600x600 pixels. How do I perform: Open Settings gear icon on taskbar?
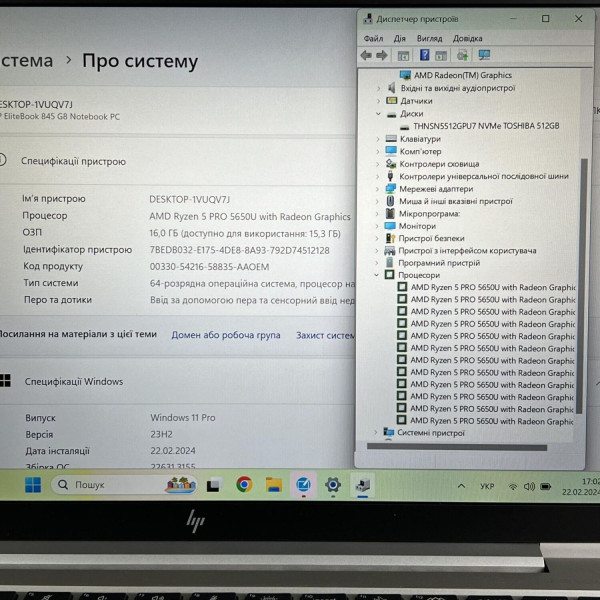point(333,485)
